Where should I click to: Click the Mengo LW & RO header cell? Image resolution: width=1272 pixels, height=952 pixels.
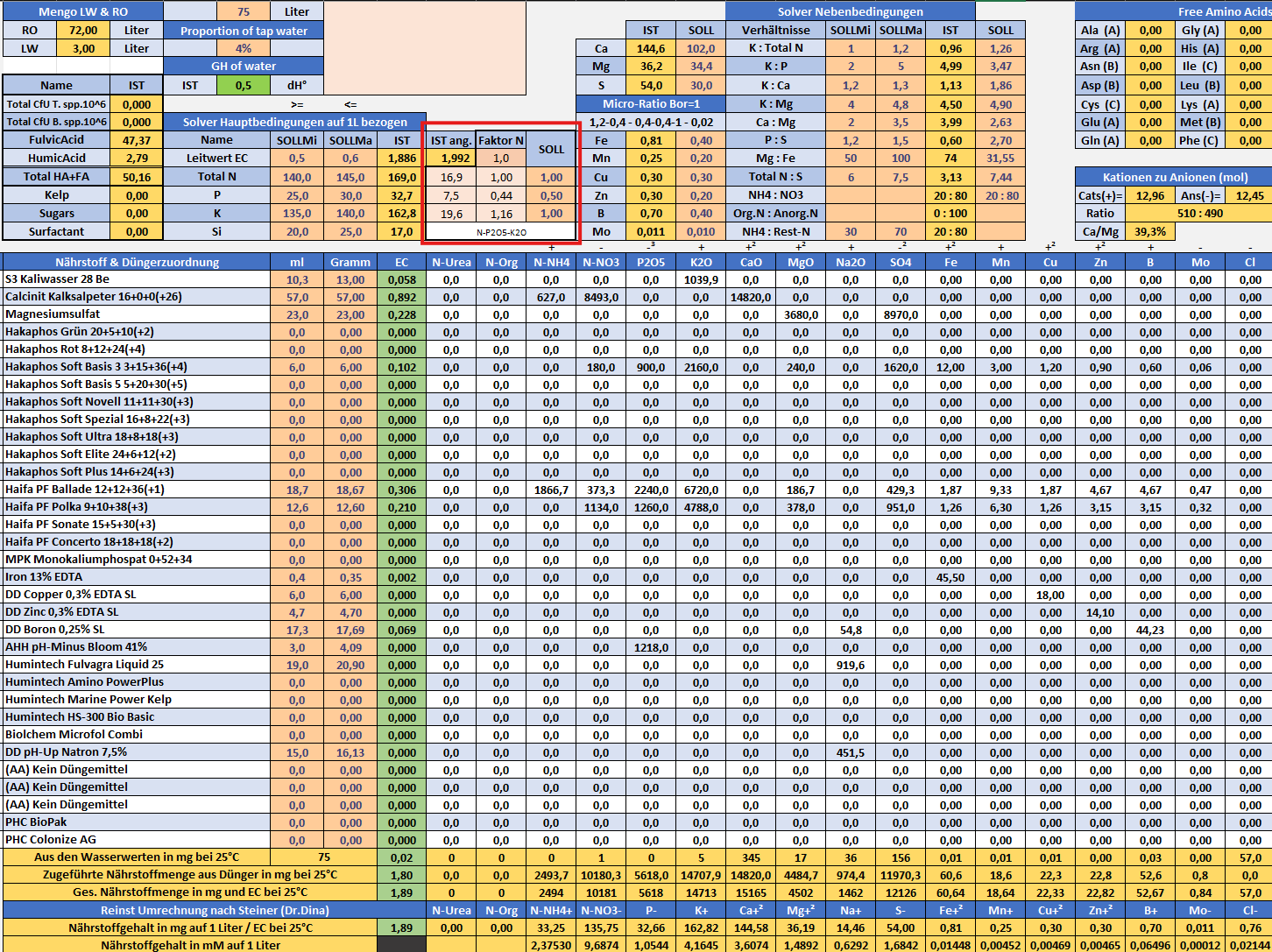click(x=83, y=11)
